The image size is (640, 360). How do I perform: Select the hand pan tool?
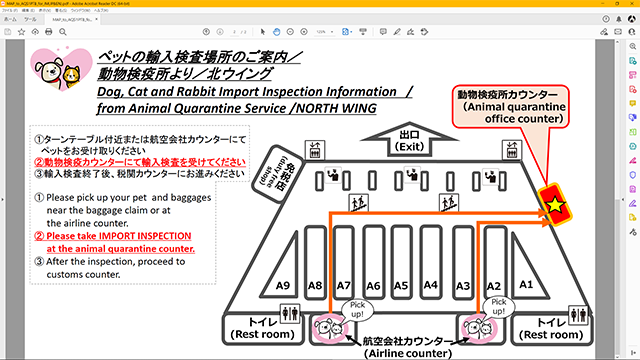click(276, 32)
